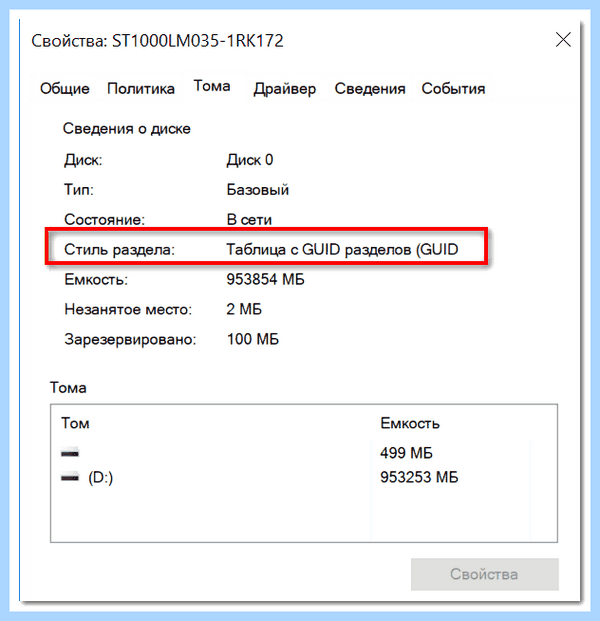The image size is (600, 621).
Task: Click drive icon of 499 МБ volume
Action: click(x=70, y=453)
